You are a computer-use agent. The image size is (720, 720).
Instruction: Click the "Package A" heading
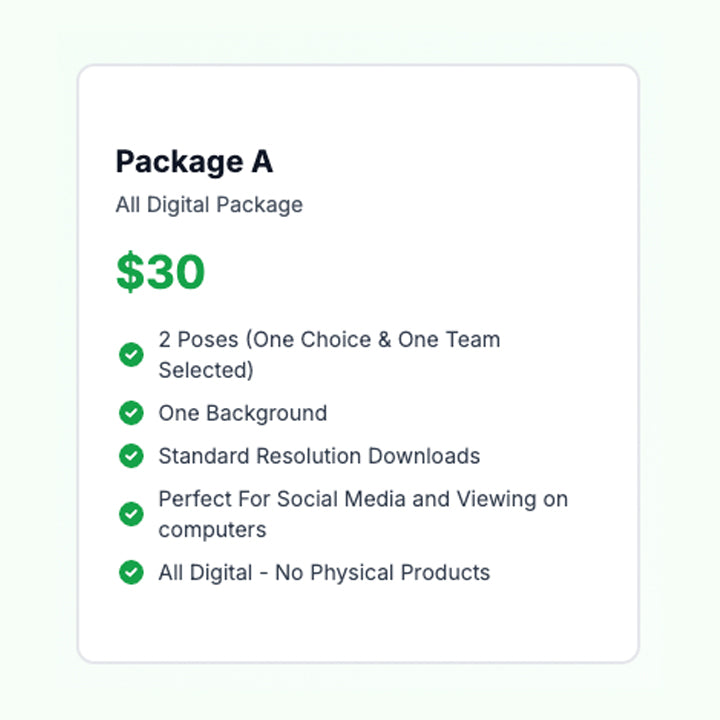point(194,162)
